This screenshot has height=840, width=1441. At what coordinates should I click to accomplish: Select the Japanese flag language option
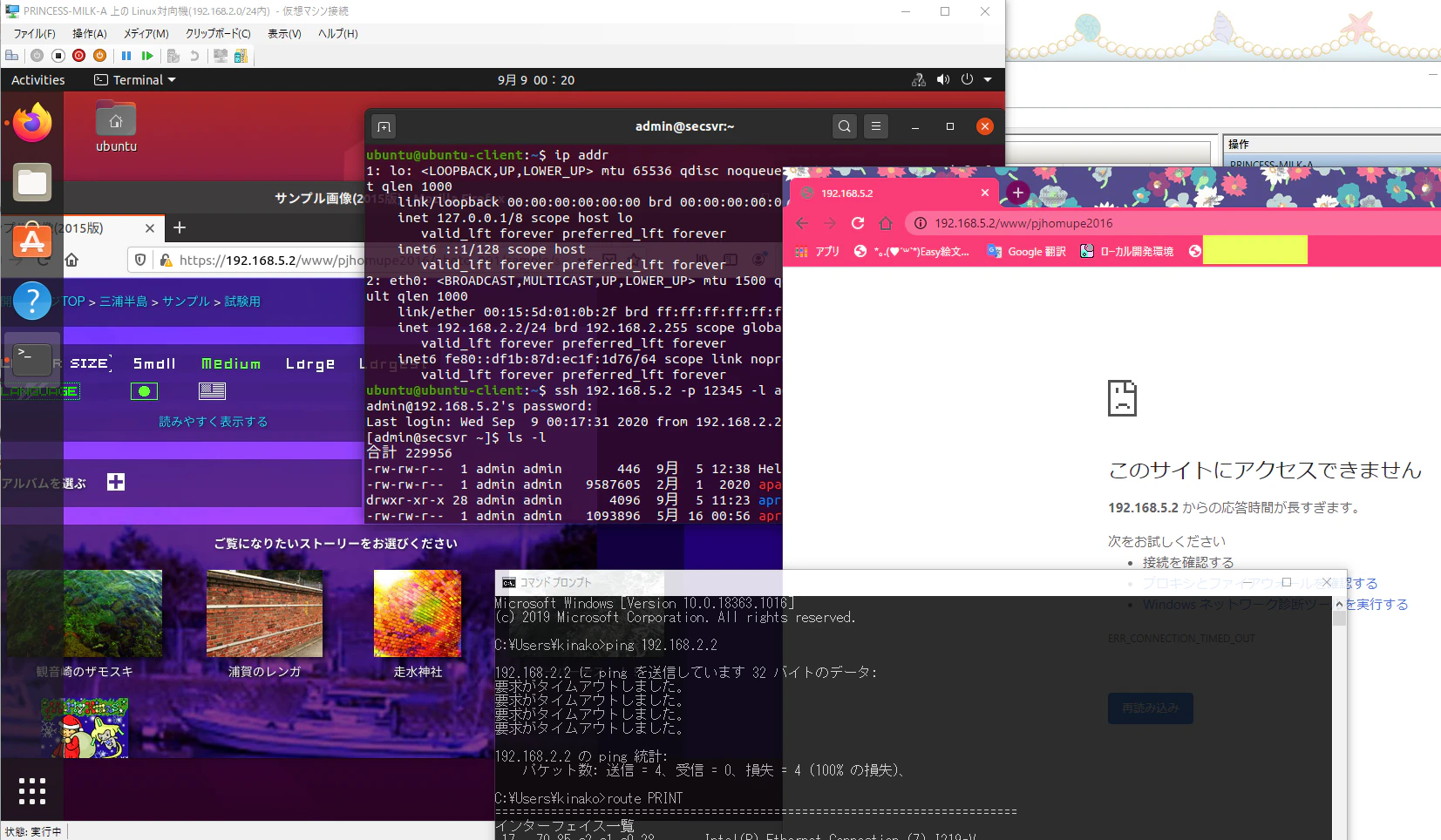point(144,391)
